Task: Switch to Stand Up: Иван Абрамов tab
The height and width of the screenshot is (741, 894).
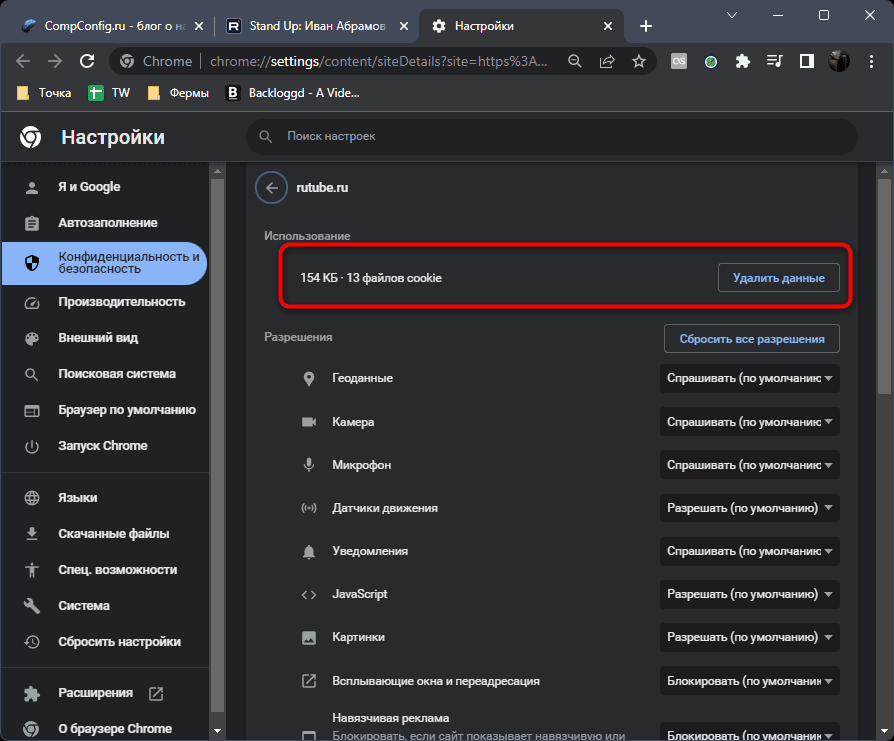Action: tap(317, 26)
